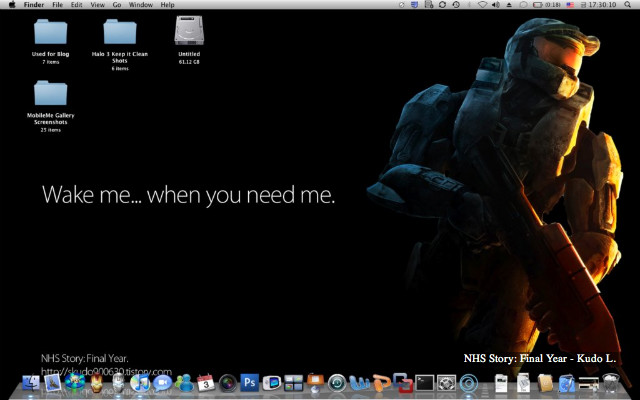Image resolution: width=640 pixels, height=400 pixels.
Task: Launch Microsoft PowerPoint from the Dock
Action: click(x=381, y=383)
